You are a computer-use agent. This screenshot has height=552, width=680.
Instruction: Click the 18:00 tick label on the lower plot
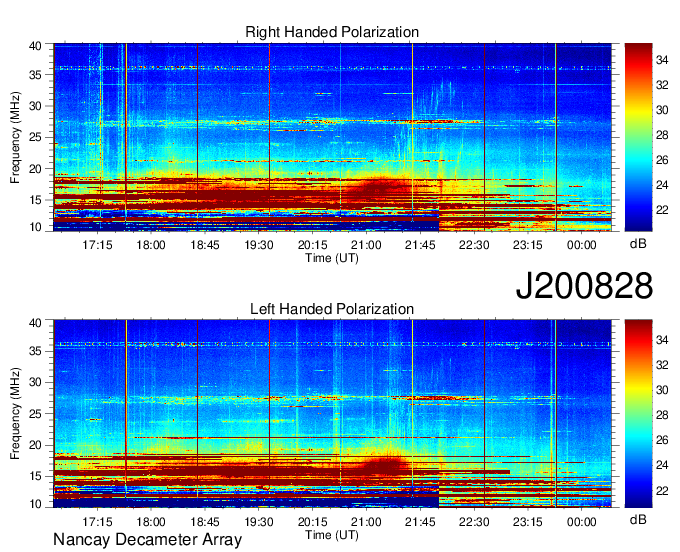[x=151, y=522]
